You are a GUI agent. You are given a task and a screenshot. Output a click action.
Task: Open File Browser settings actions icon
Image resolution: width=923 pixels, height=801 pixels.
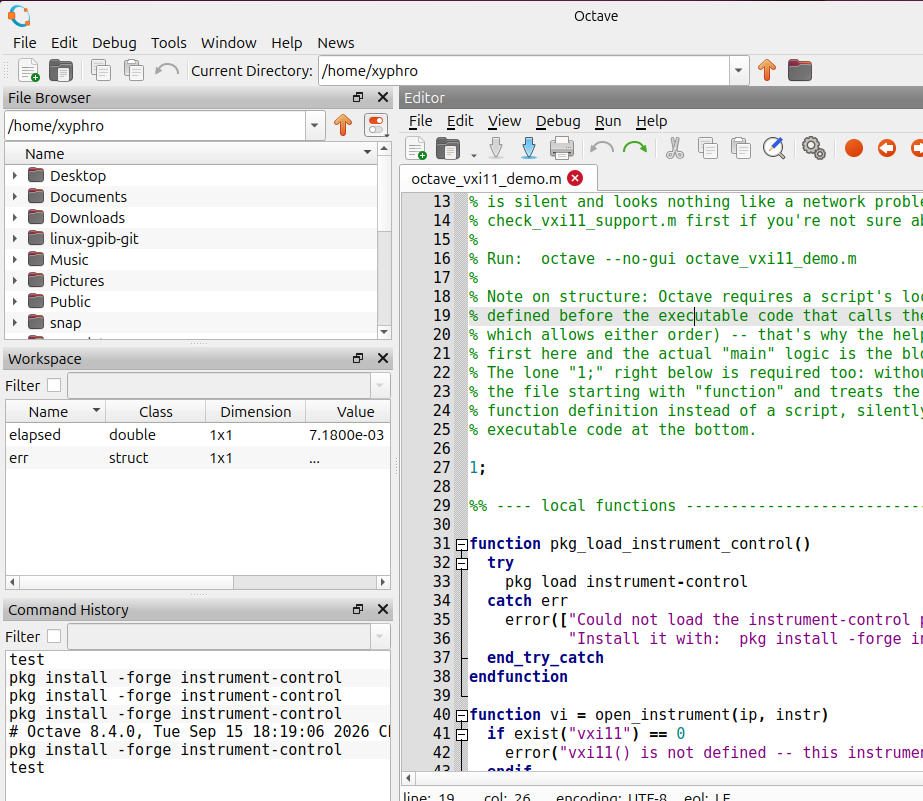[x=376, y=125]
